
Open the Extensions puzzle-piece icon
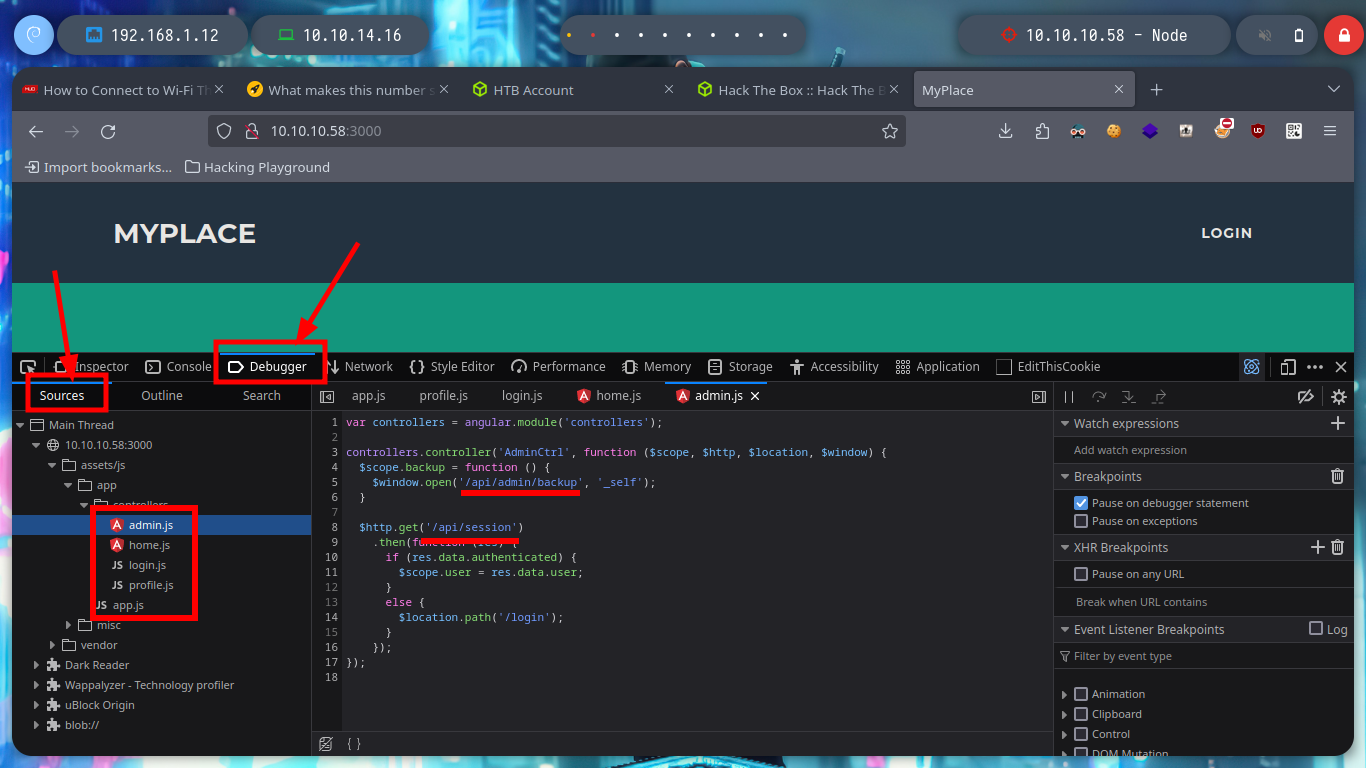coord(1042,131)
